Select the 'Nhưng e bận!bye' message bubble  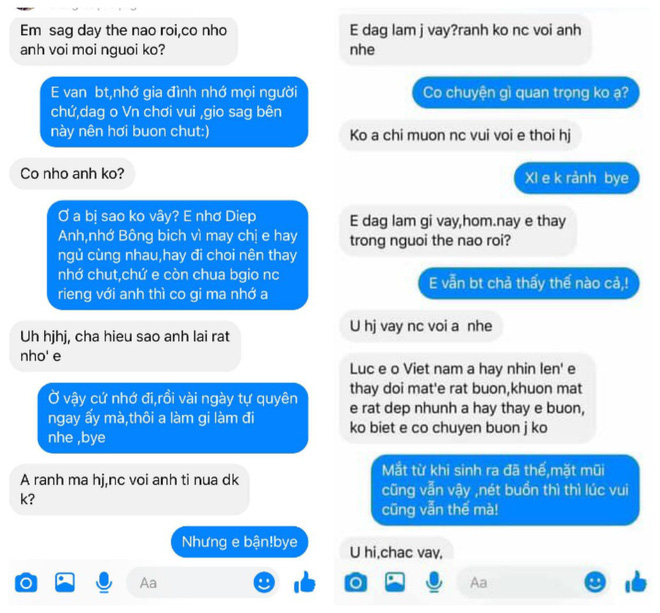[240, 542]
